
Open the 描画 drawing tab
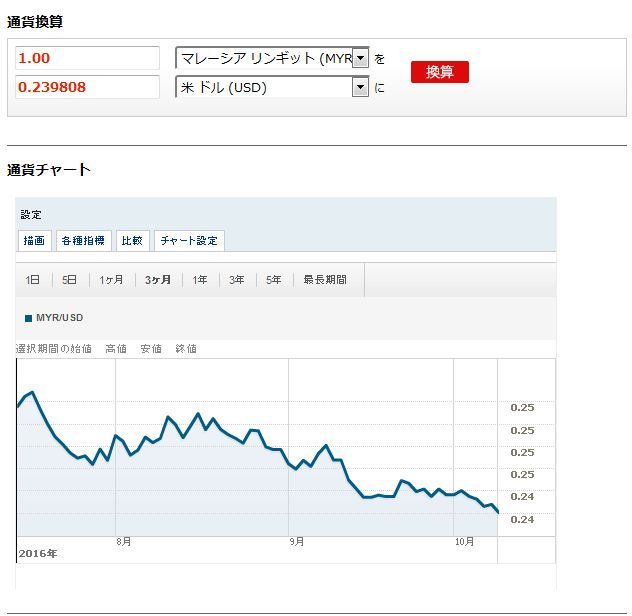click(35, 241)
